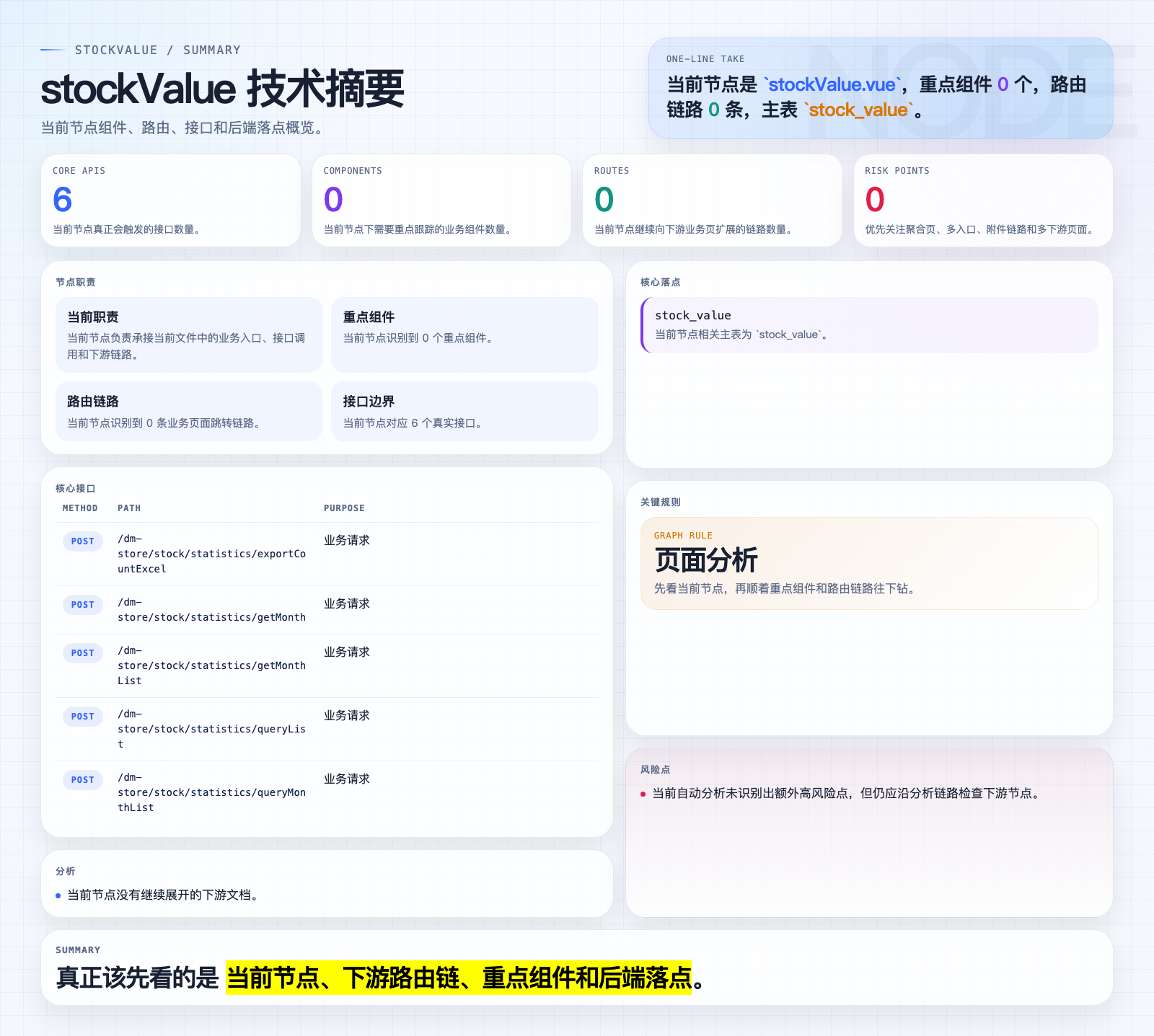1154x1036 pixels.
Task: Select the getMonthList API path
Action: [212, 665]
